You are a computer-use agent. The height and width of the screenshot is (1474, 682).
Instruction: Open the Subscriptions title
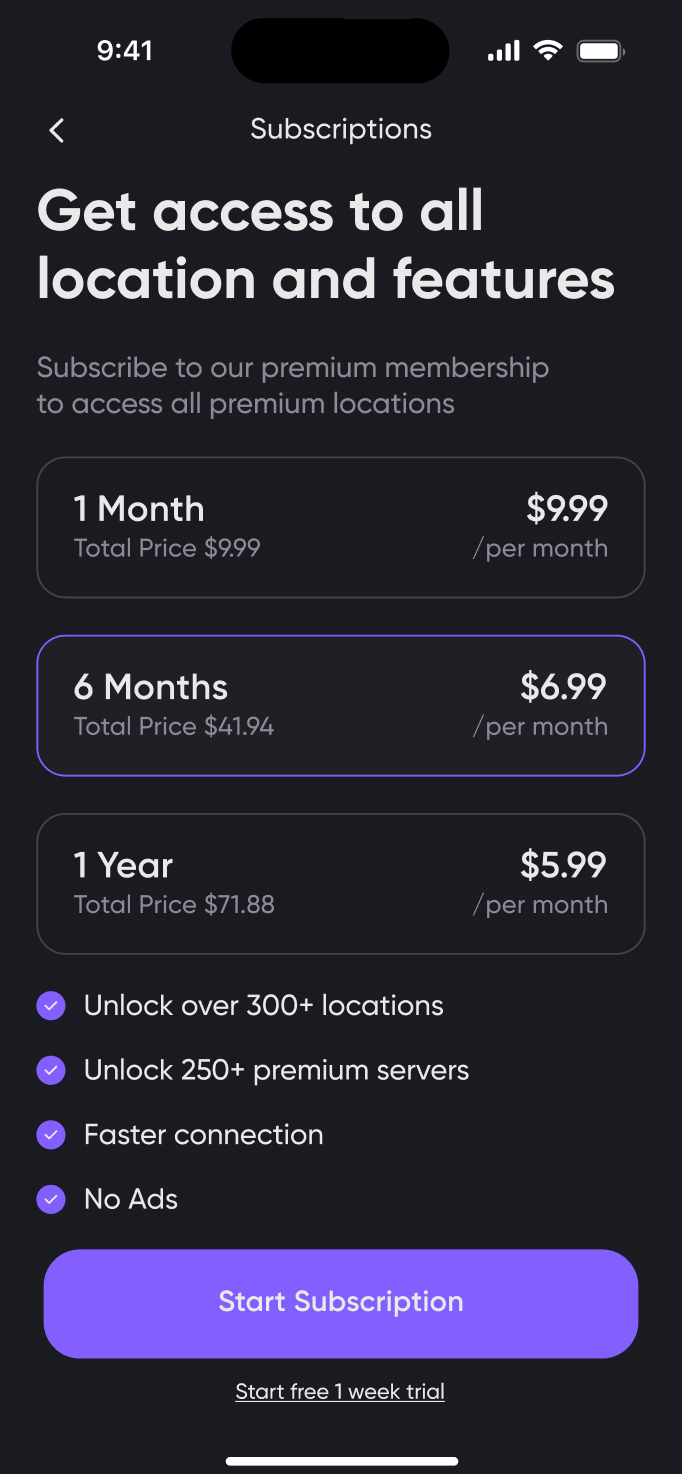click(x=341, y=128)
